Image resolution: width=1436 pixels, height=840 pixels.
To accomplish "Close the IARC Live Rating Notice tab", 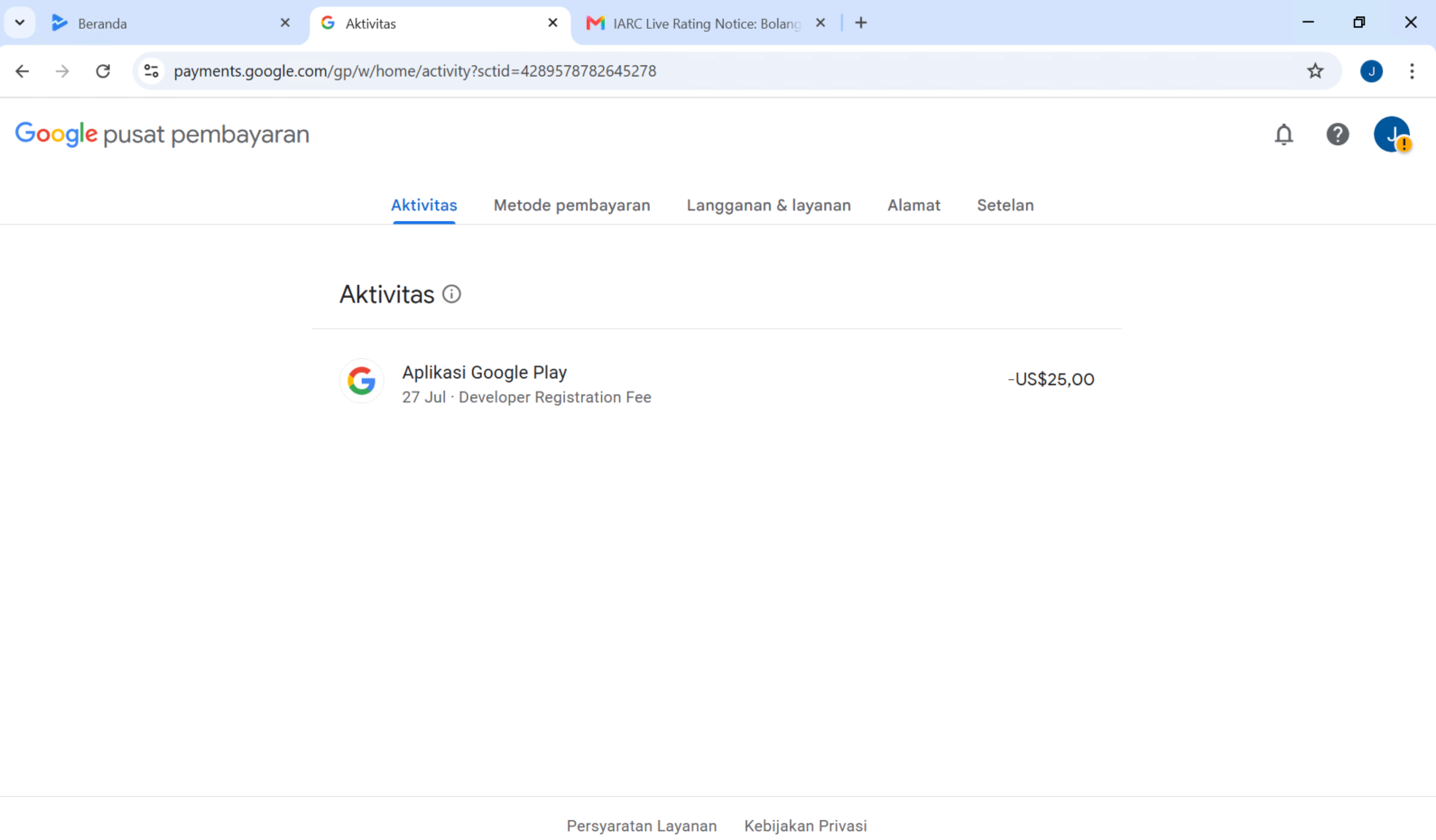I will pyautogui.click(x=820, y=23).
